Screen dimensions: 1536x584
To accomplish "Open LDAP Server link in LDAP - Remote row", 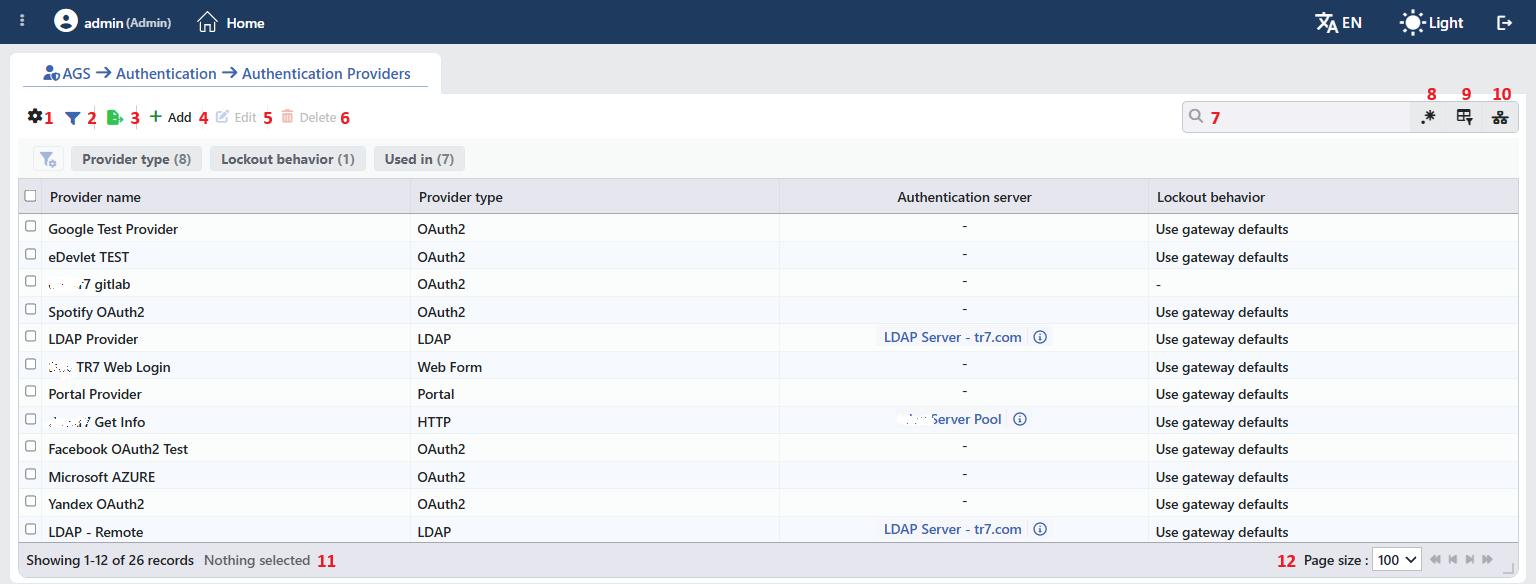I will click(x=952, y=529).
